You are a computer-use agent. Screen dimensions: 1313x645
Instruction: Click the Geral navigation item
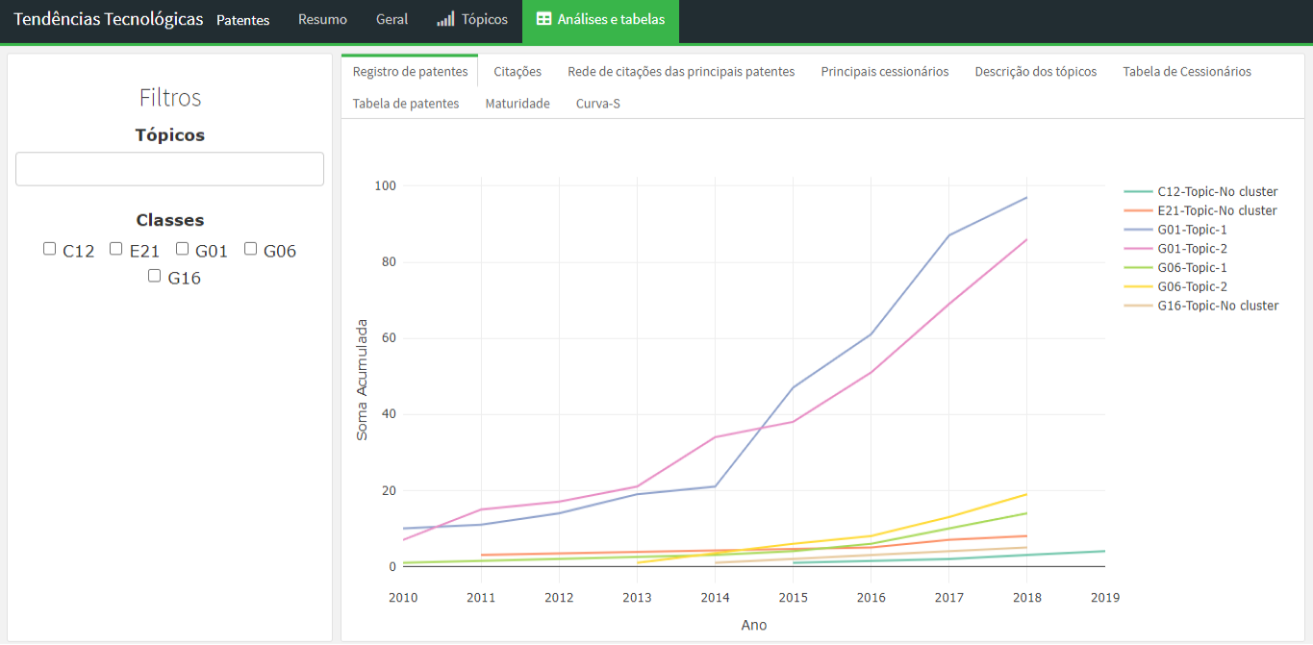[392, 20]
